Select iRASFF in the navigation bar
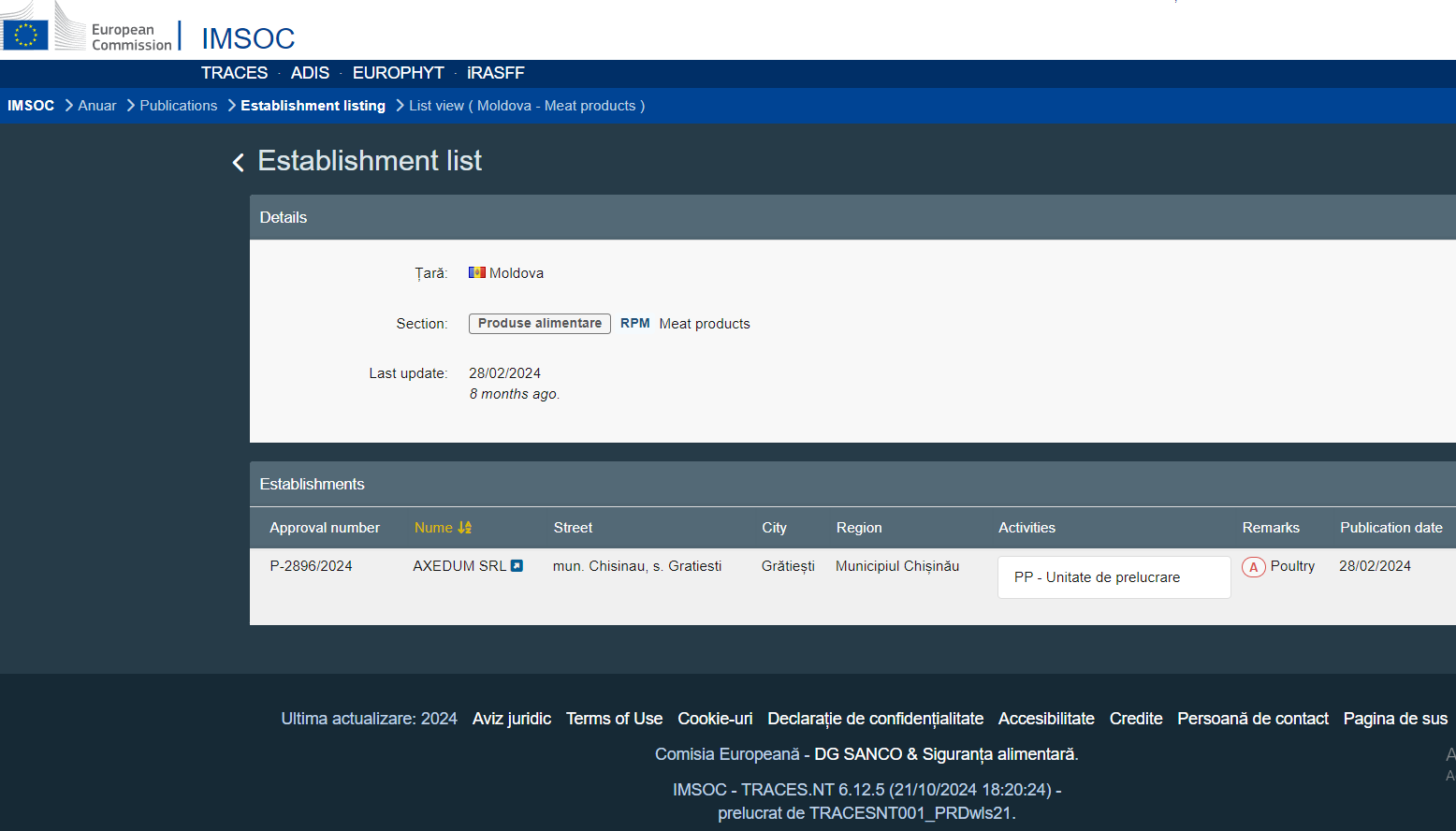 pos(495,73)
